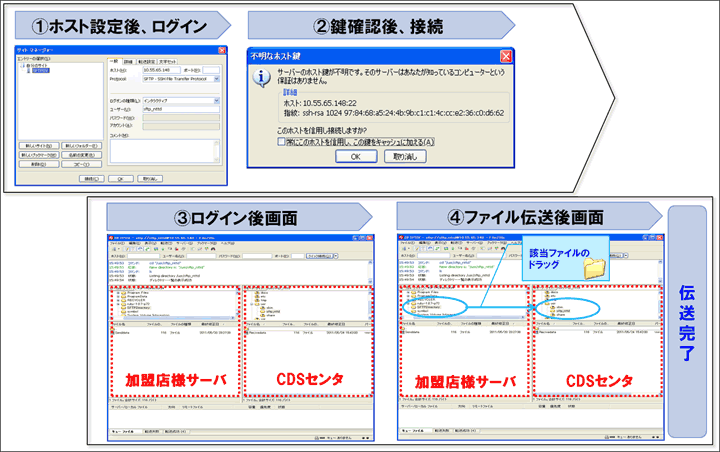Screen dimensions: 720x452
Task: Click the info icon in the unknown host key dialog
Action: coord(262,76)
